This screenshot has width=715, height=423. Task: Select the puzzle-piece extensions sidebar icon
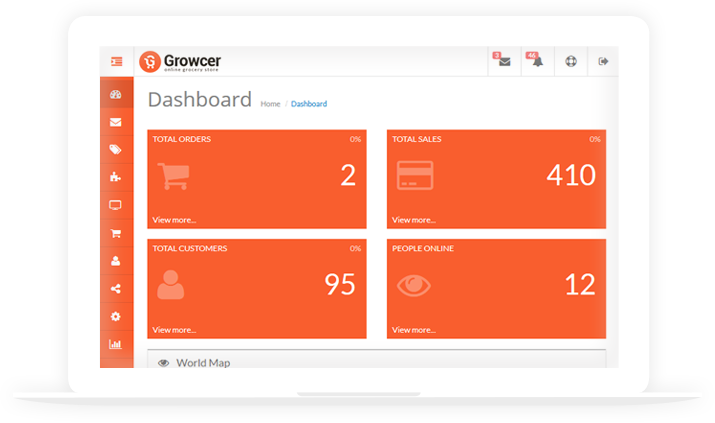point(116,178)
